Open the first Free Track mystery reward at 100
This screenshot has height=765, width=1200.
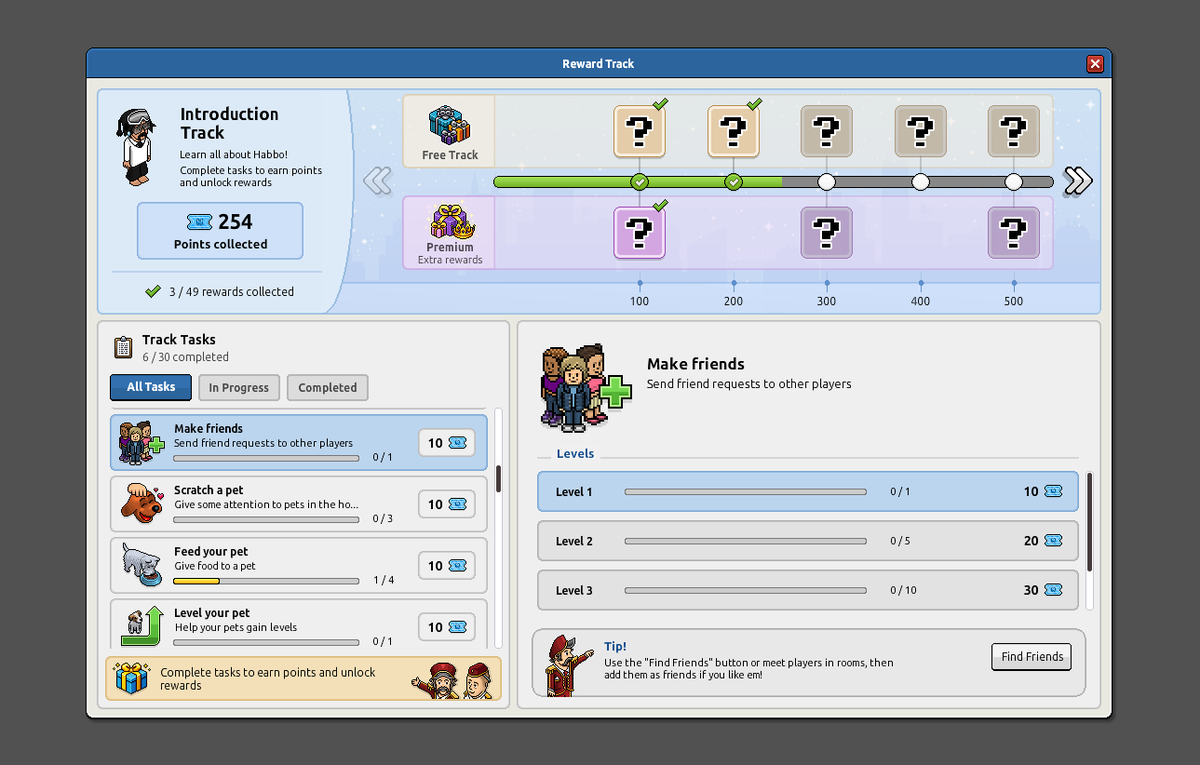click(x=640, y=131)
